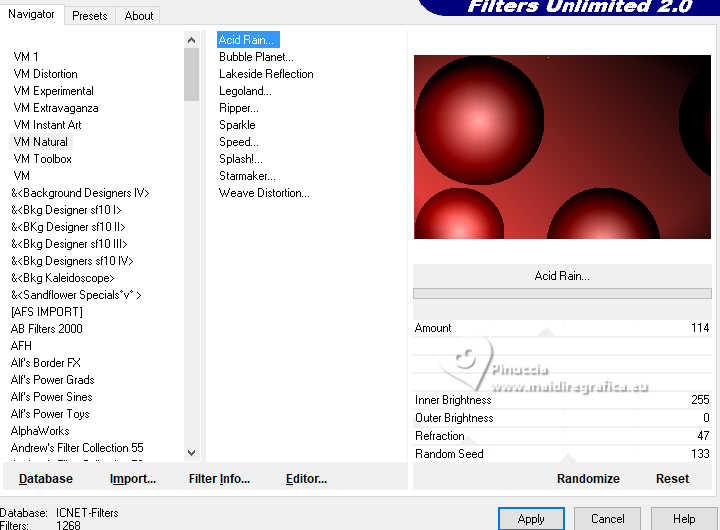Viewport: 720px width, 530px height.
Task: Choose the Alf's Power Toys category
Action: [x=50, y=414]
